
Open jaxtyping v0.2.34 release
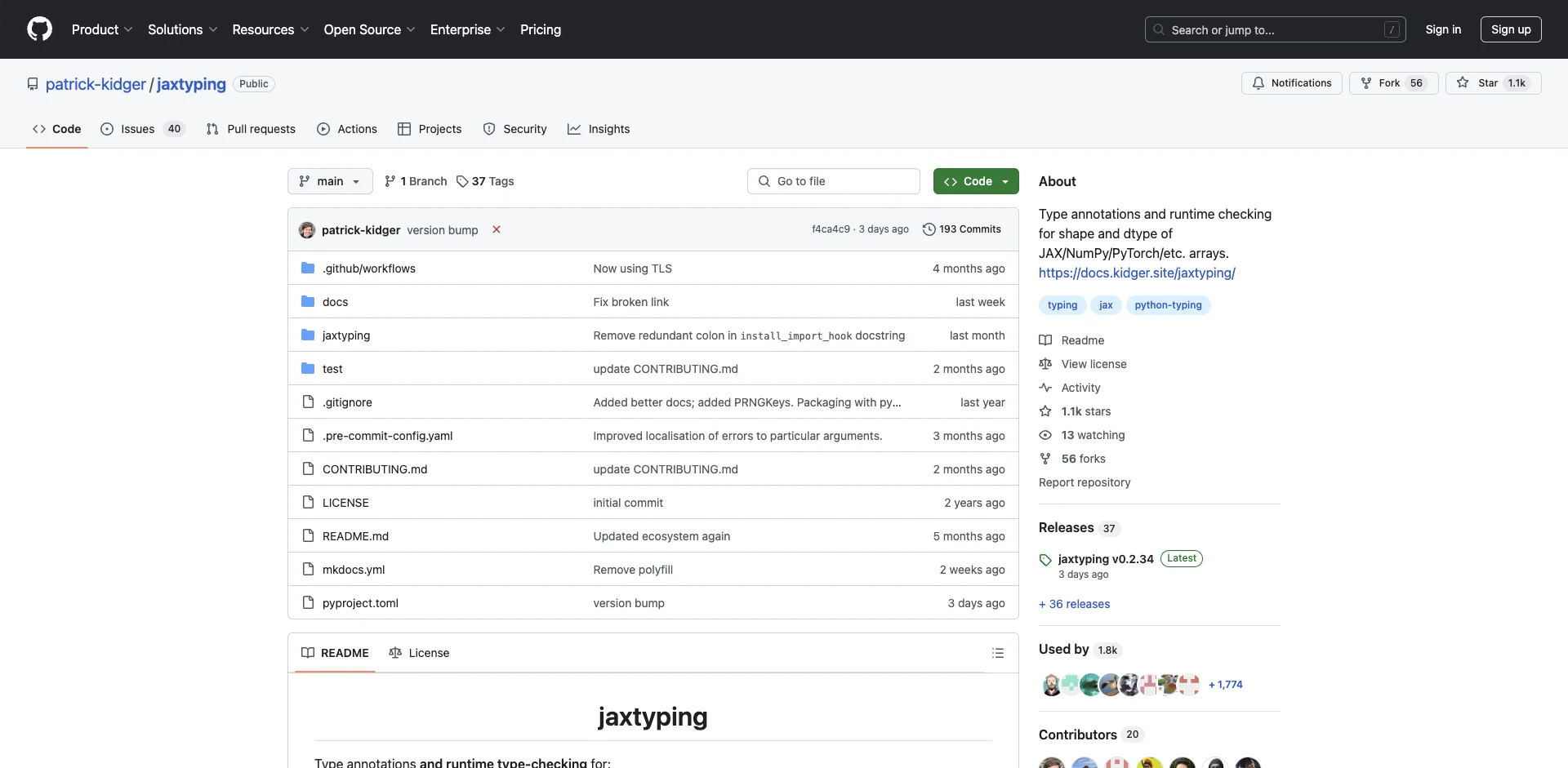click(x=1106, y=559)
